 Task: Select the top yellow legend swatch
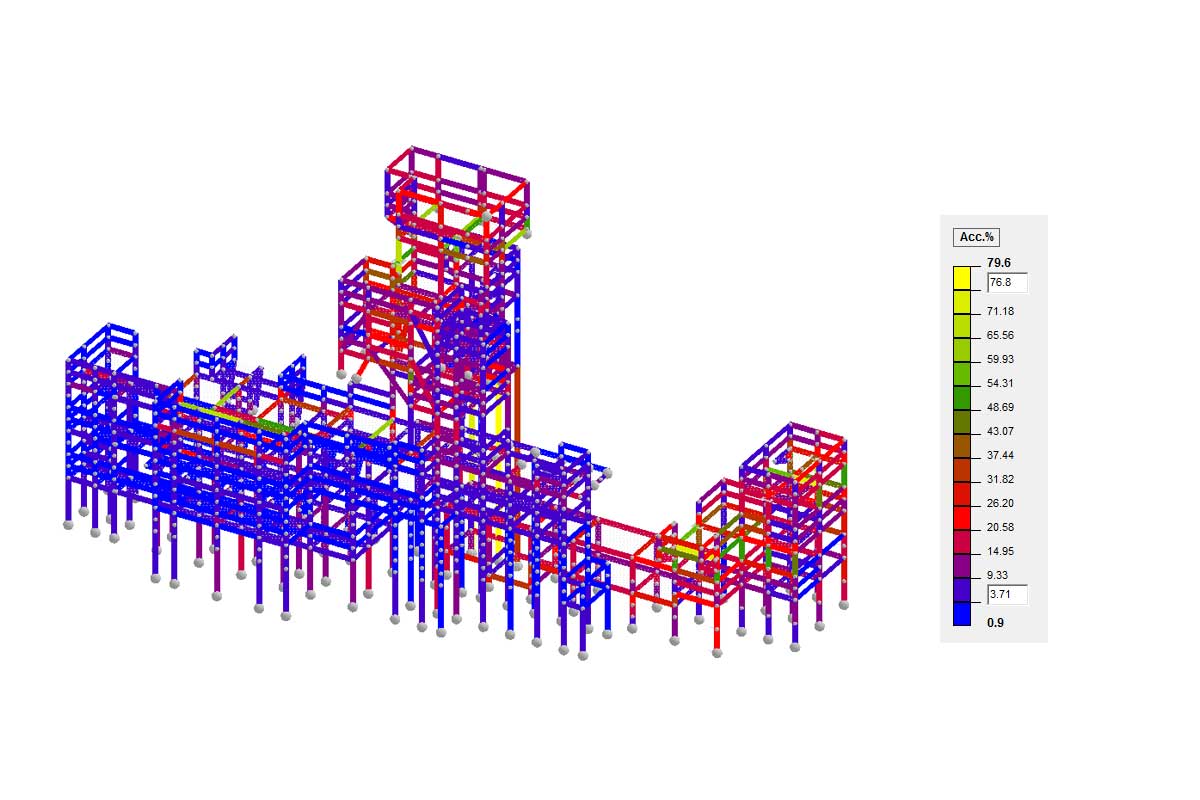pos(962,277)
